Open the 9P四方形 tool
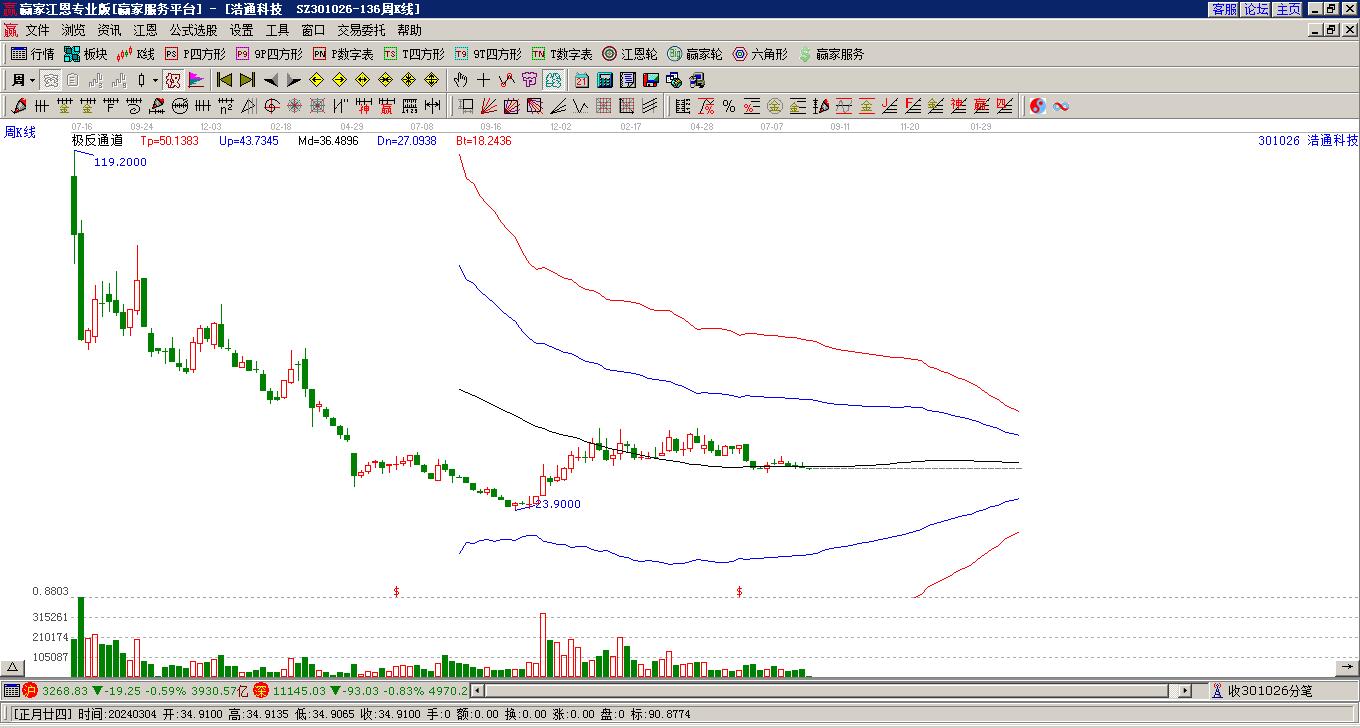Image resolution: width=1360 pixels, height=728 pixels. [x=269, y=54]
